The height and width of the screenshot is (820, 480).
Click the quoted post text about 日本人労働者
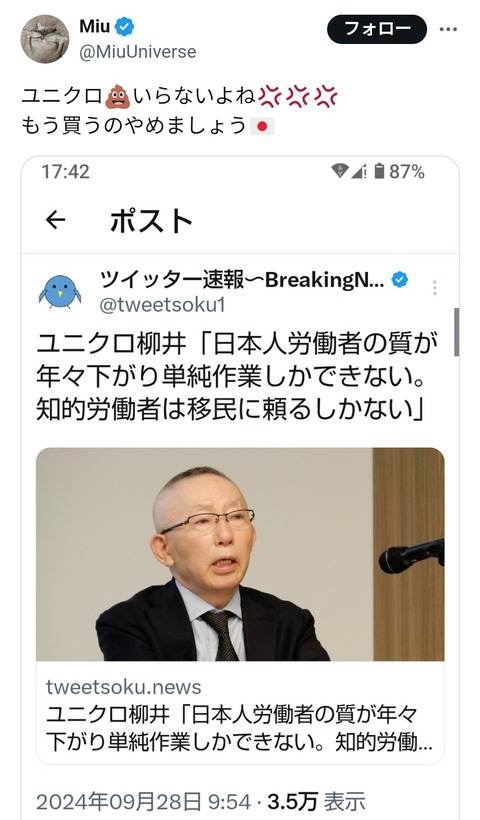[x=237, y=377]
